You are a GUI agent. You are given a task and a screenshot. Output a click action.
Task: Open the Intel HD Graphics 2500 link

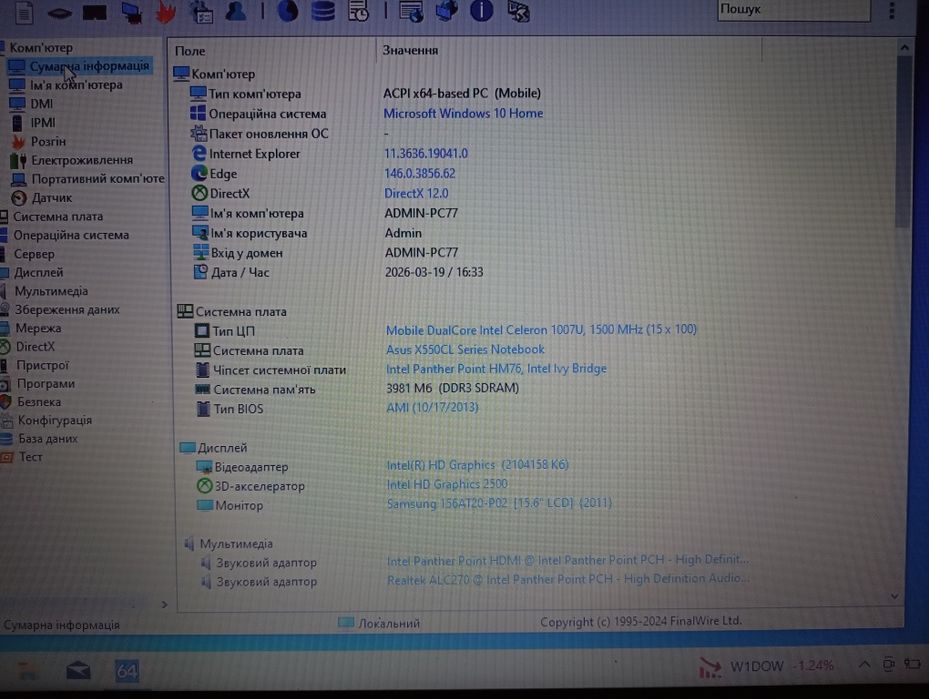click(447, 484)
